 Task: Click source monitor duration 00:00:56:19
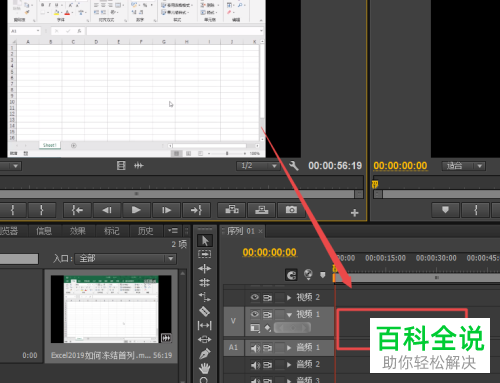point(335,166)
